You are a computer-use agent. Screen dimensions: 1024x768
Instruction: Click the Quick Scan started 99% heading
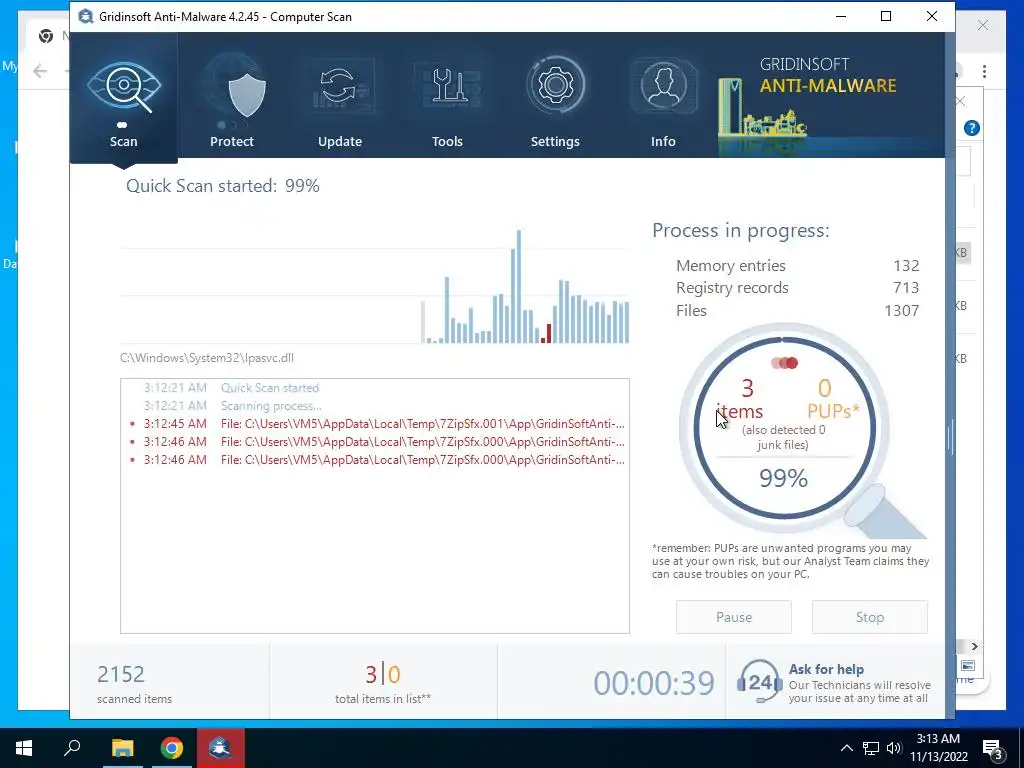point(223,186)
